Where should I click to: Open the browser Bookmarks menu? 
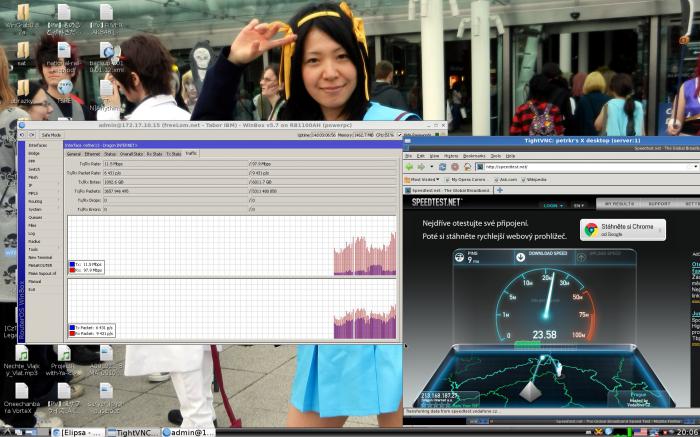pyautogui.click(x=474, y=156)
